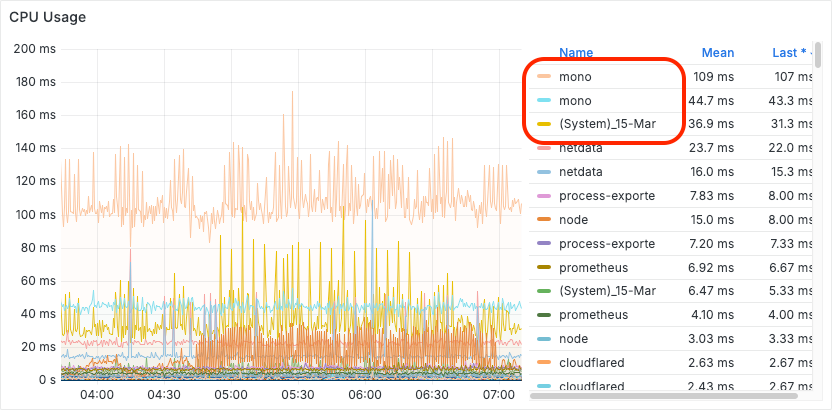Click the blue swatch of node 3.03 ms

tap(543, 338)
